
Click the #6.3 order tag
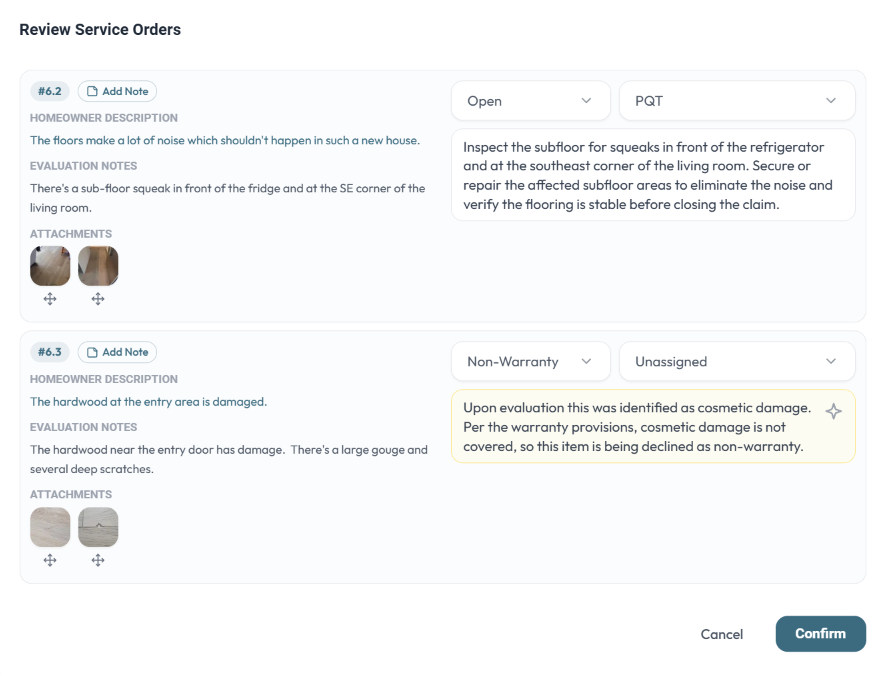point(50,352)
